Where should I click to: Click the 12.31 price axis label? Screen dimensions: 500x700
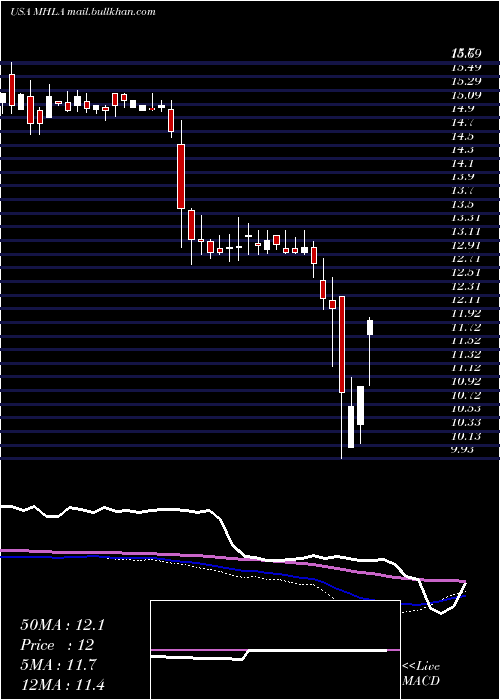[x=466, y=286]
